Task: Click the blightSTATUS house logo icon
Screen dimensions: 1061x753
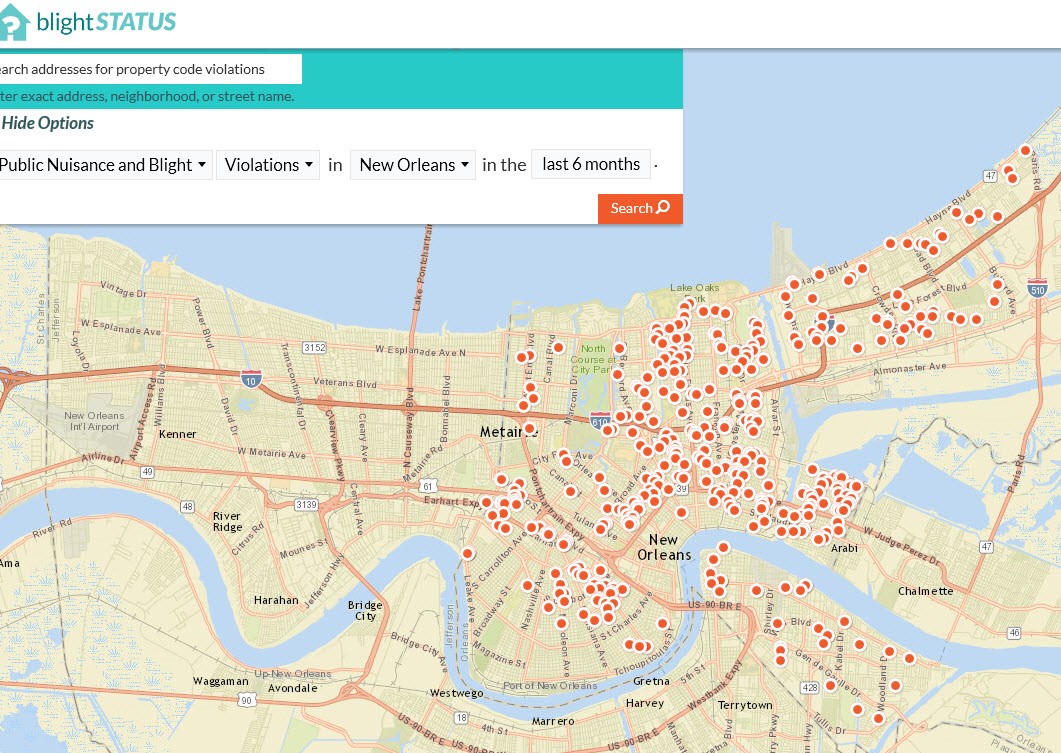Action: tap(13, 21)
